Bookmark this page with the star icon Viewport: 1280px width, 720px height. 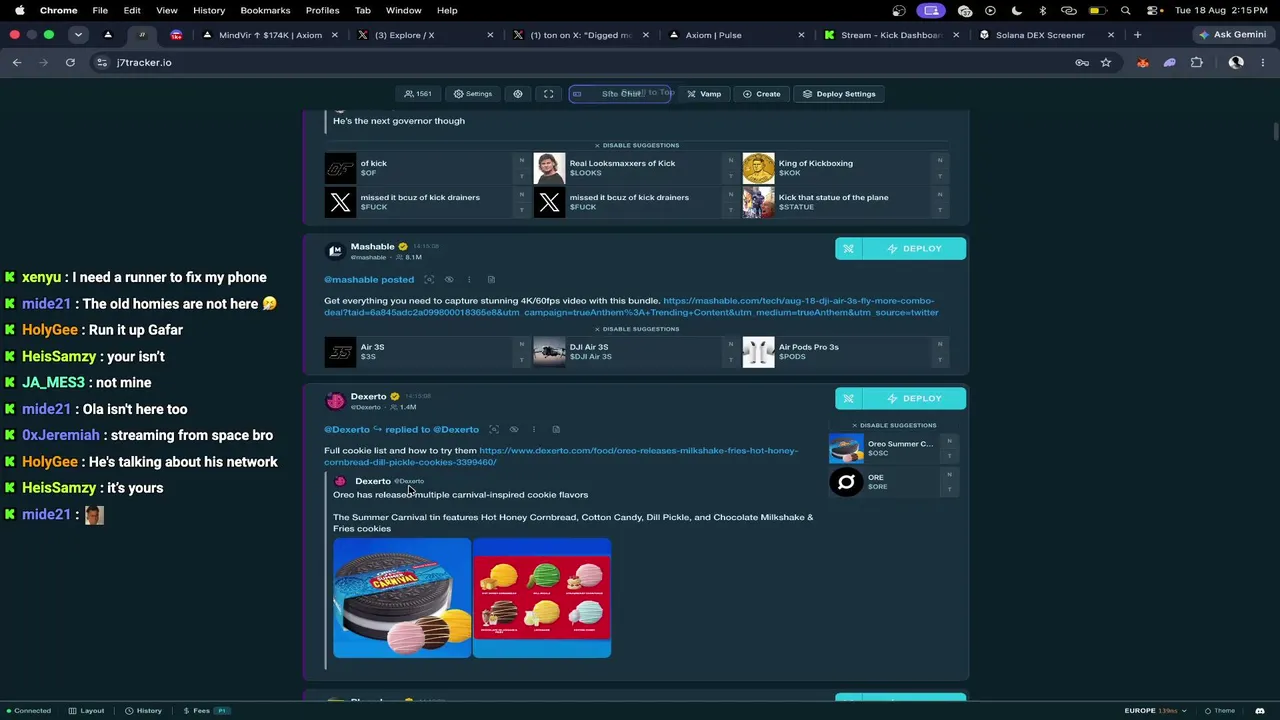(1106, 63)
